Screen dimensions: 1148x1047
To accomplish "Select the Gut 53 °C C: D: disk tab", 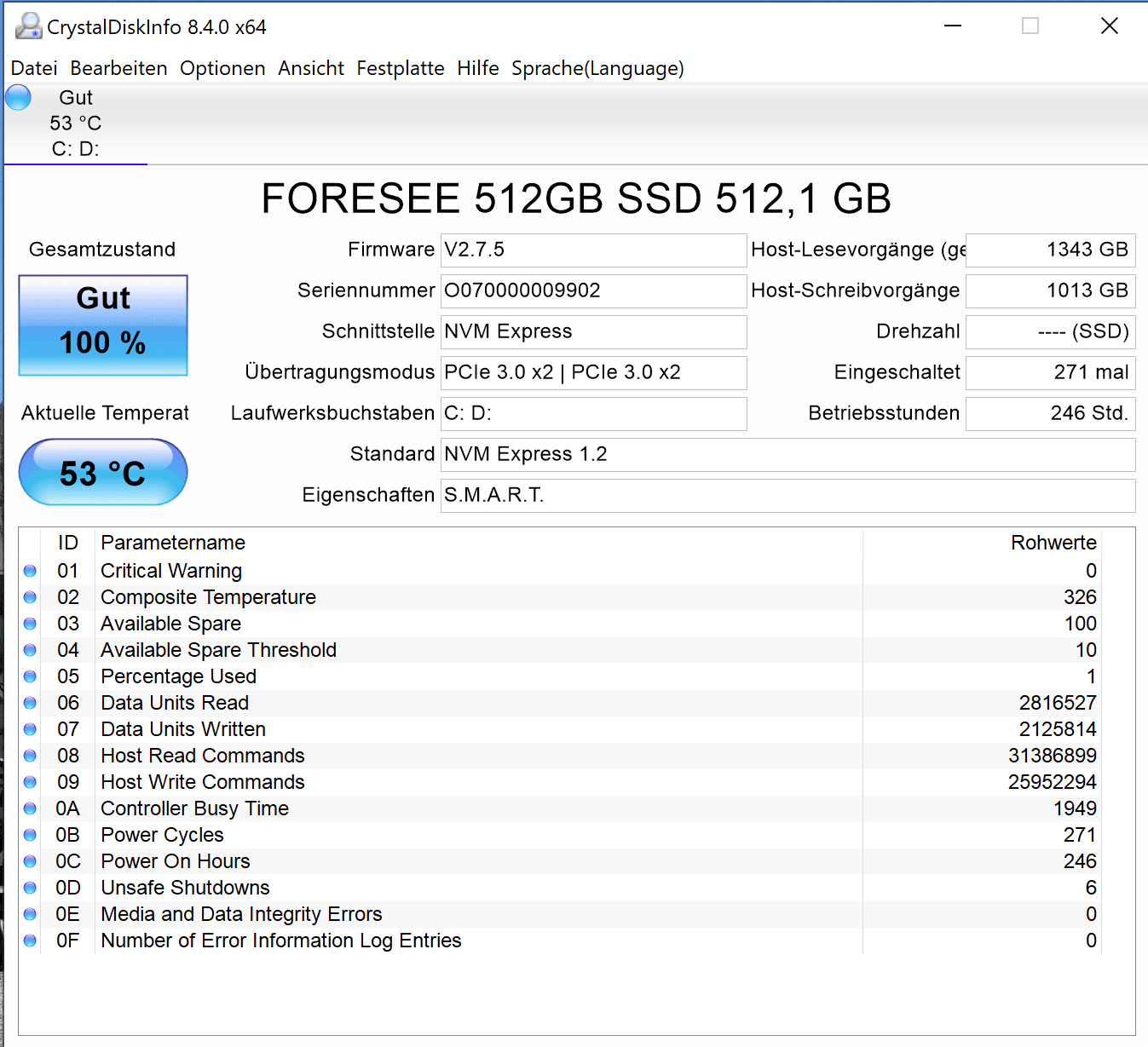I will [x=75, y=124].
